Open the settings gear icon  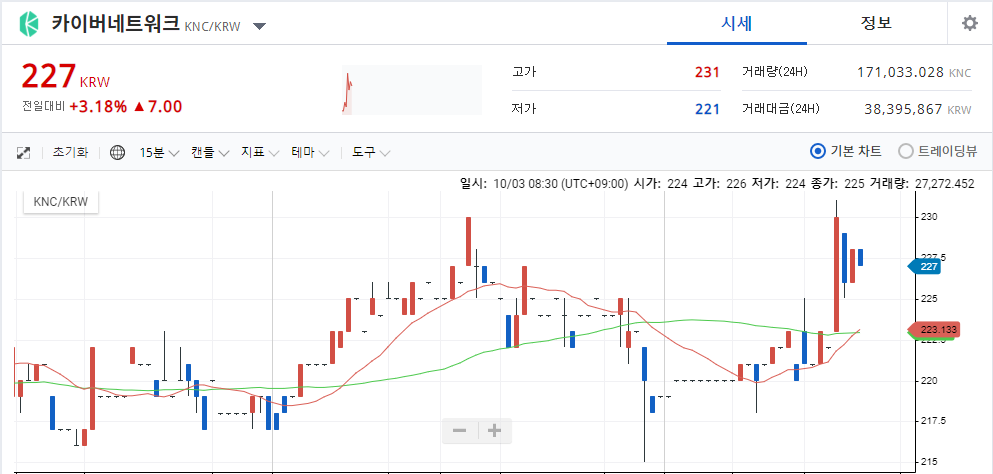pyautogui.click(x=970, y=23)
